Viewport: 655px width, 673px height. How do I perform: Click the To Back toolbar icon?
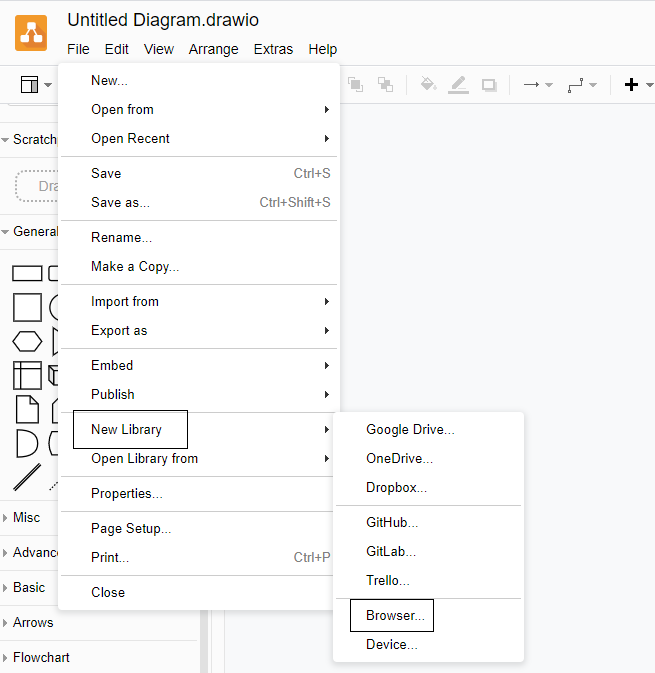click(x=385, y=85)
